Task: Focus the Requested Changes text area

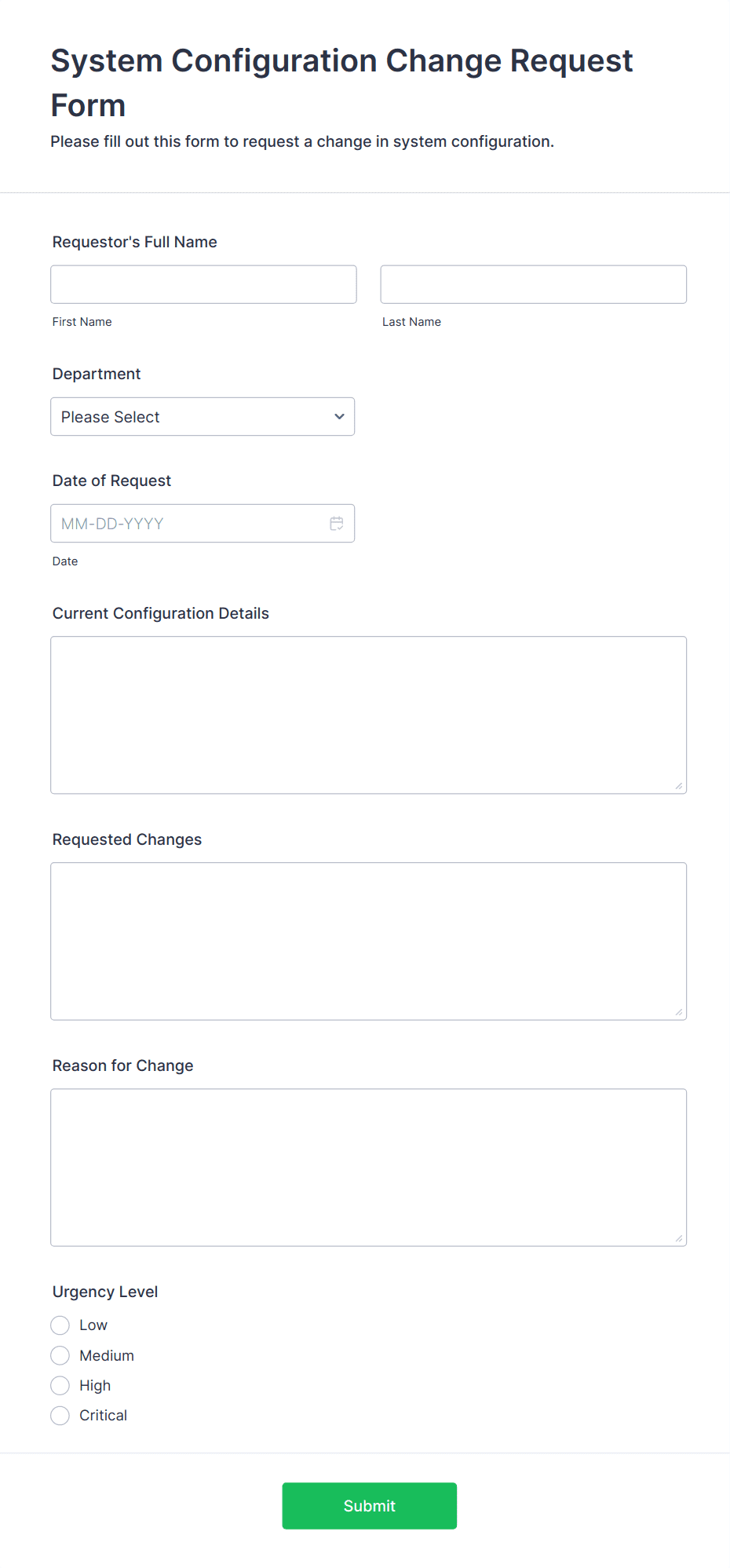Action: [x=369, y=941]
